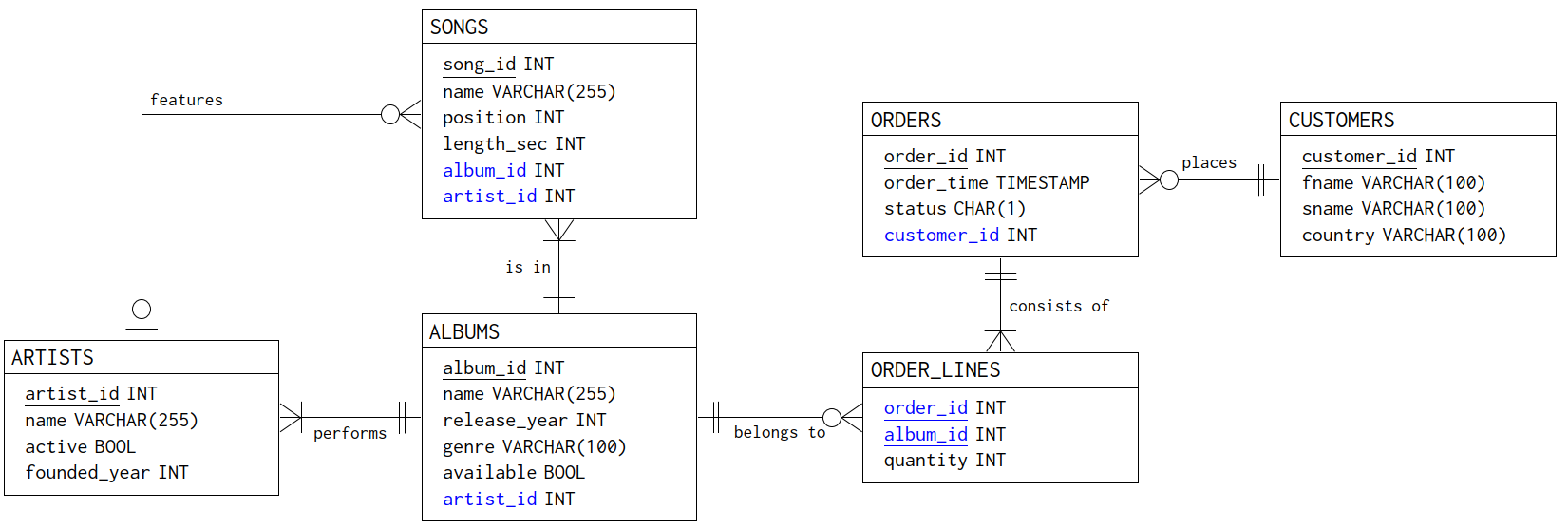
Task: Click the 'features' relationship label
Action: coord(186,100)
